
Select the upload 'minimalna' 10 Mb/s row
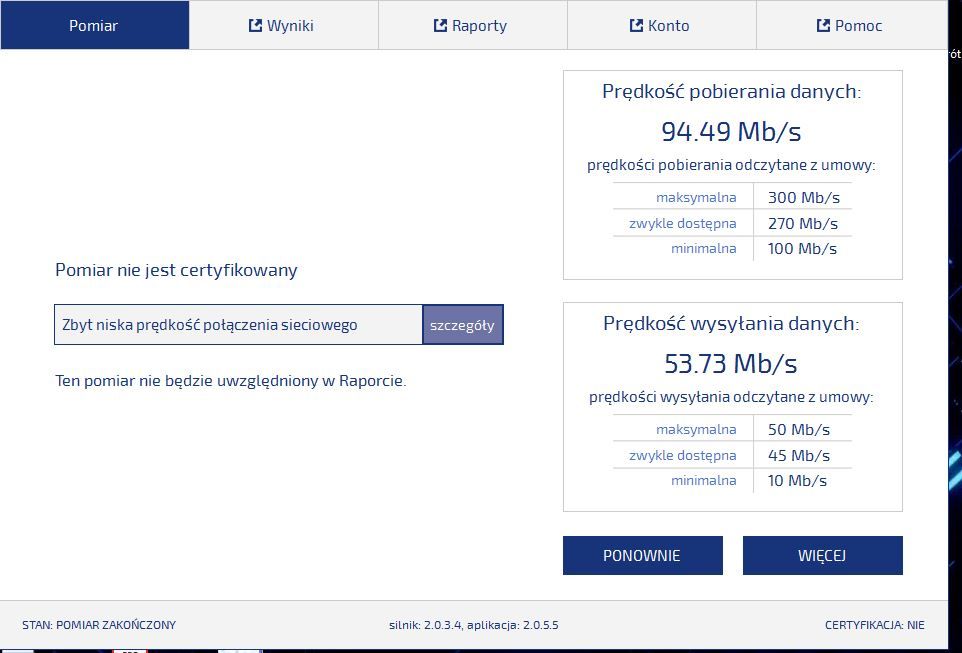click(732, 480)
